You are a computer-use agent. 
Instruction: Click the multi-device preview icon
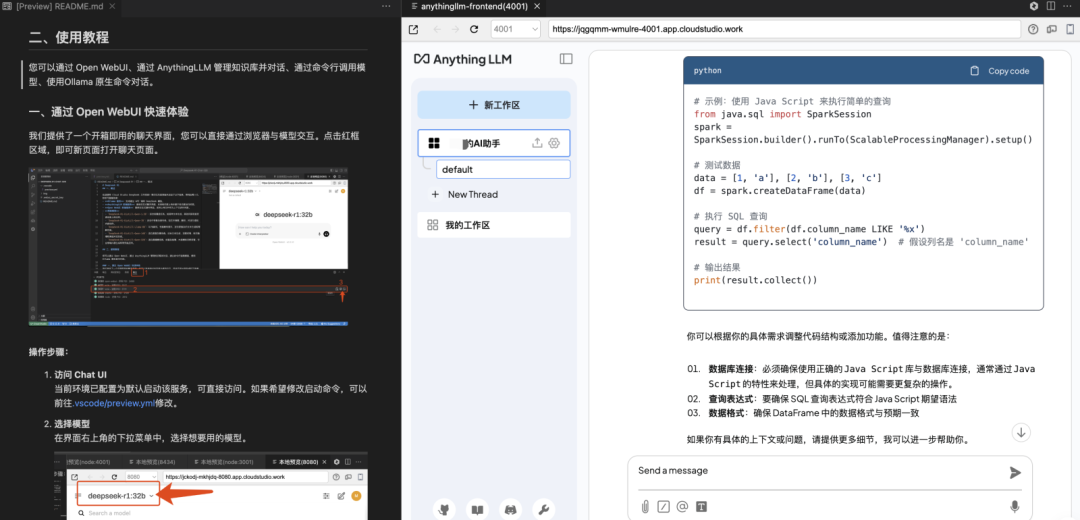[1051, 30]
